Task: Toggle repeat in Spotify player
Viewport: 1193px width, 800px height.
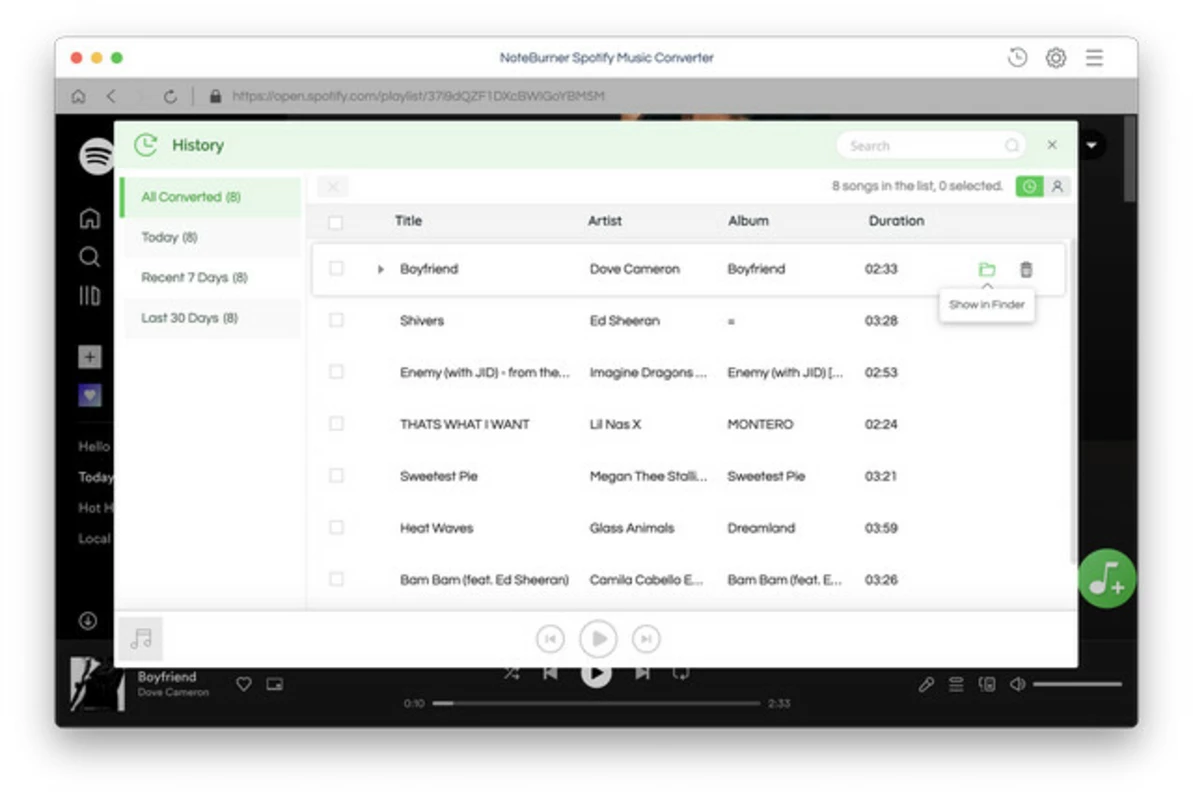Action: click(x=681, y=674)
